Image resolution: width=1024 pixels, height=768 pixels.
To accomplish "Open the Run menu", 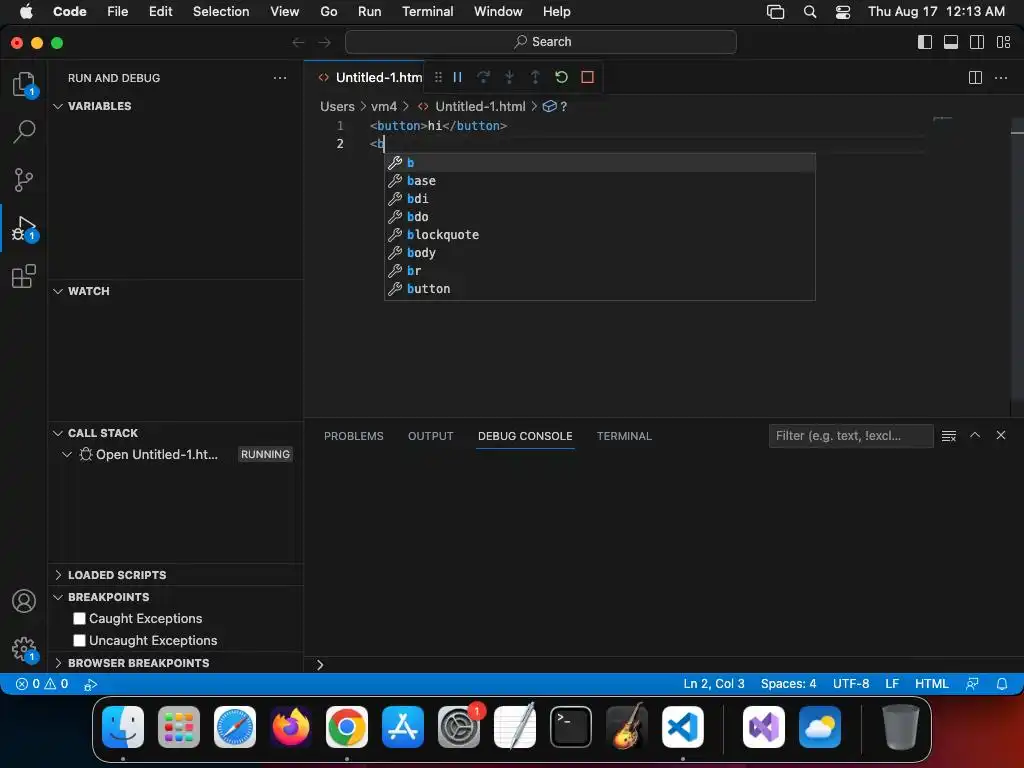I will [x=369, y=12].
